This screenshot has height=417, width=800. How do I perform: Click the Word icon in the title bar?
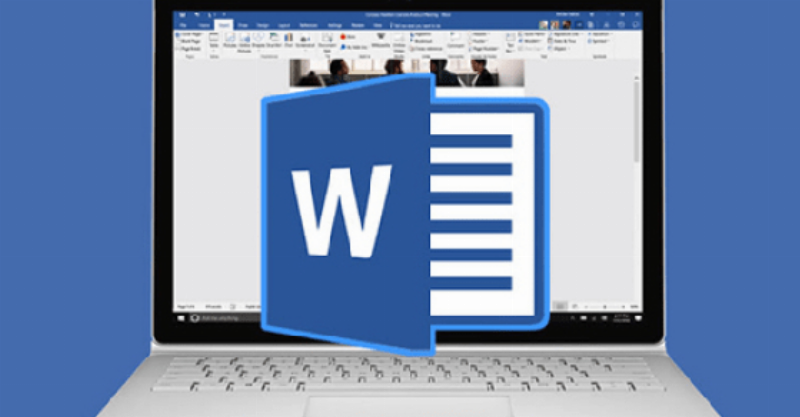[182, 15]
